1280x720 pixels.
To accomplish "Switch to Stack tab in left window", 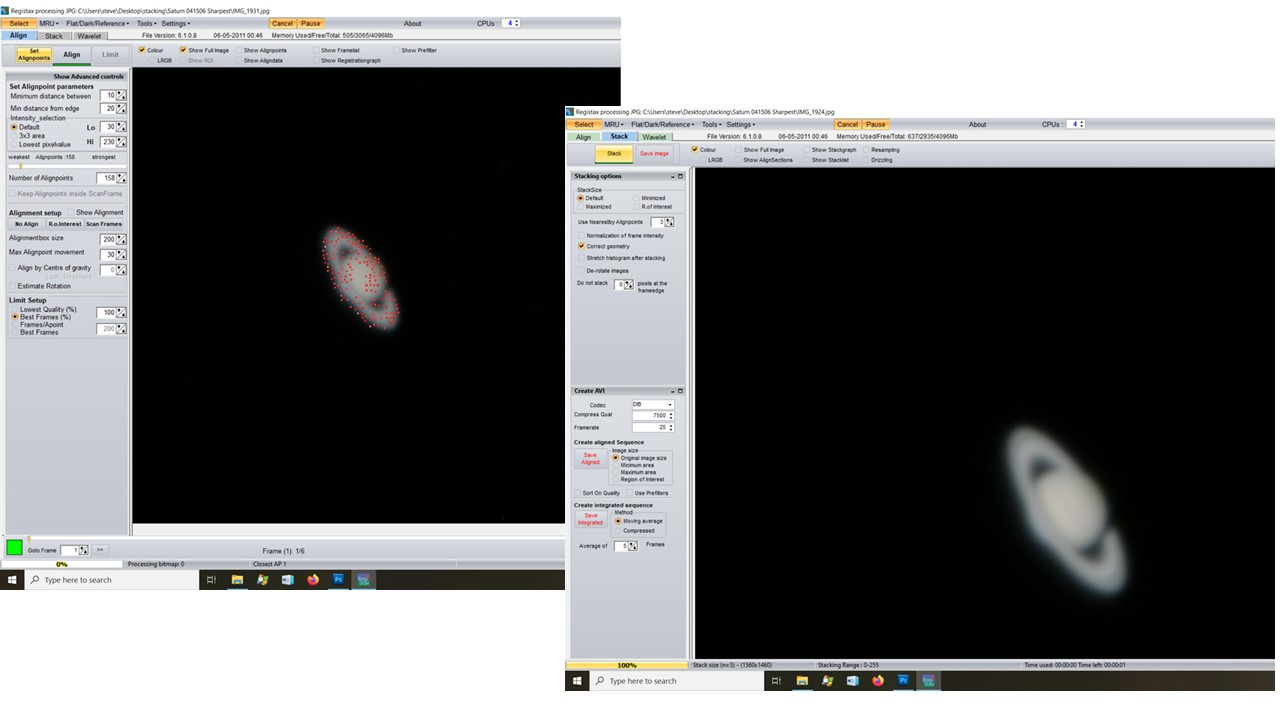I will (x=54, y=36).
